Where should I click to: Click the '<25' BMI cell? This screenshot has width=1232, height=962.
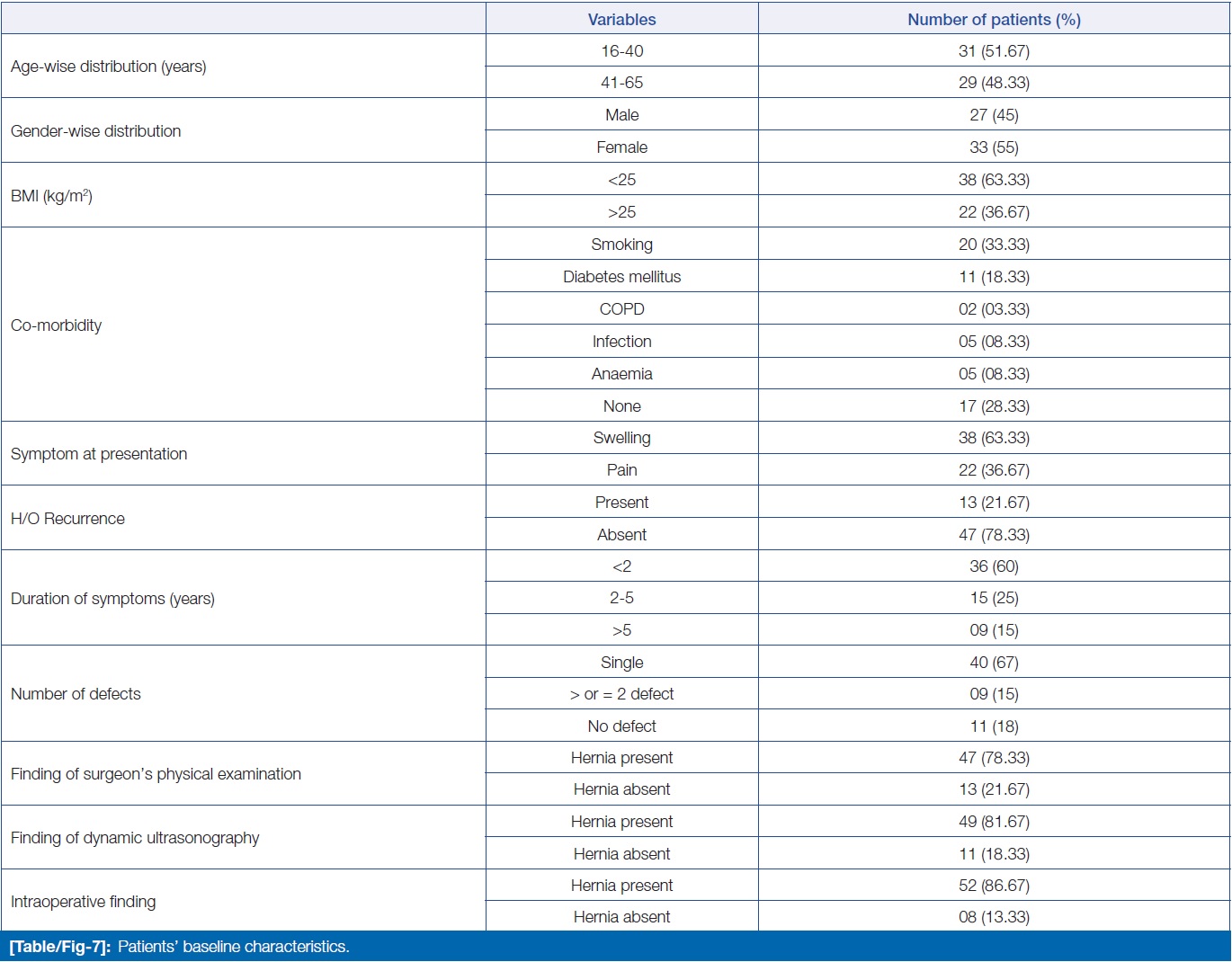(x=621, y=180)
